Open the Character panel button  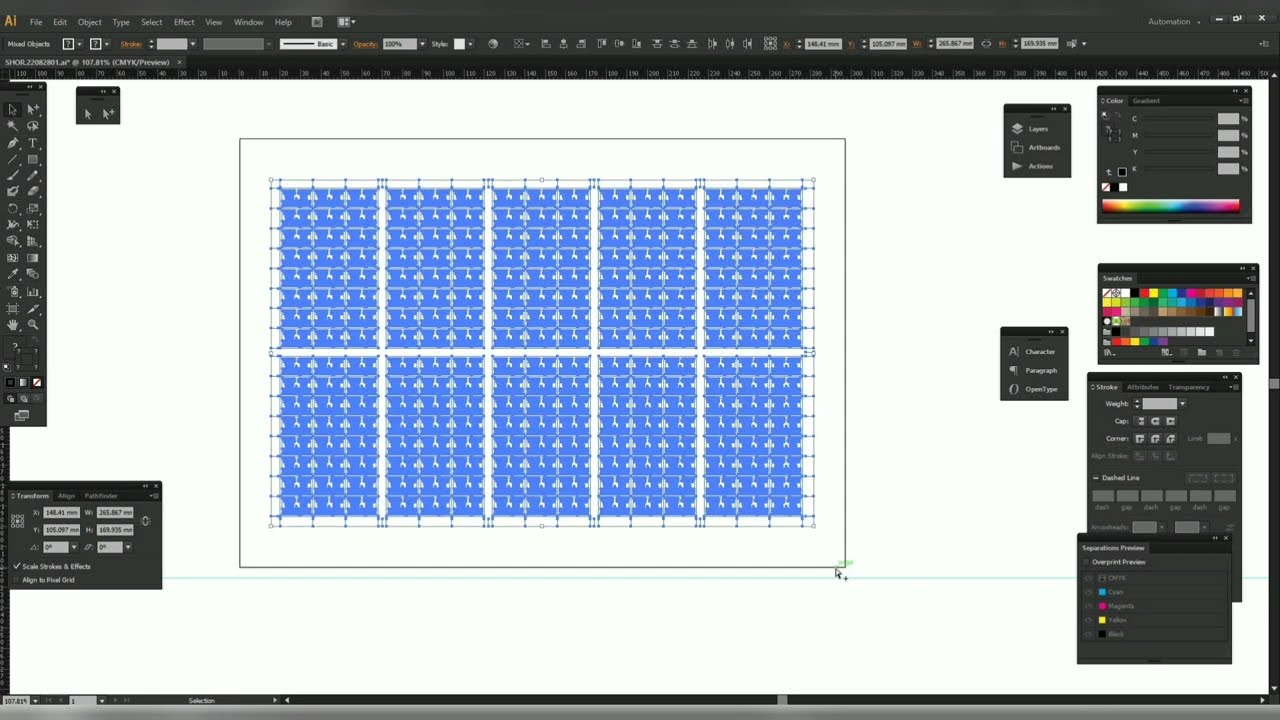click(x=1034, y=352)
